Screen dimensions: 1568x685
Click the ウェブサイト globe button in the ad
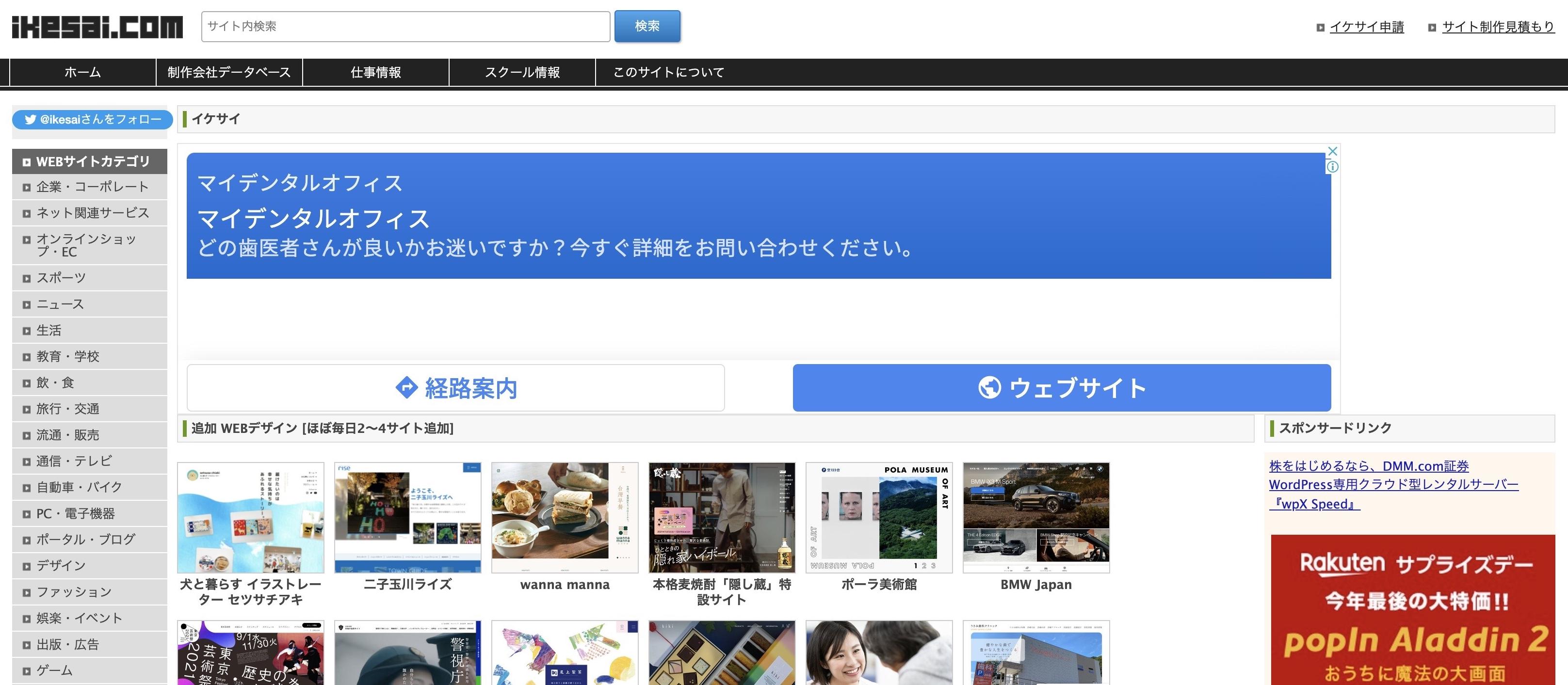point(1062,387)
